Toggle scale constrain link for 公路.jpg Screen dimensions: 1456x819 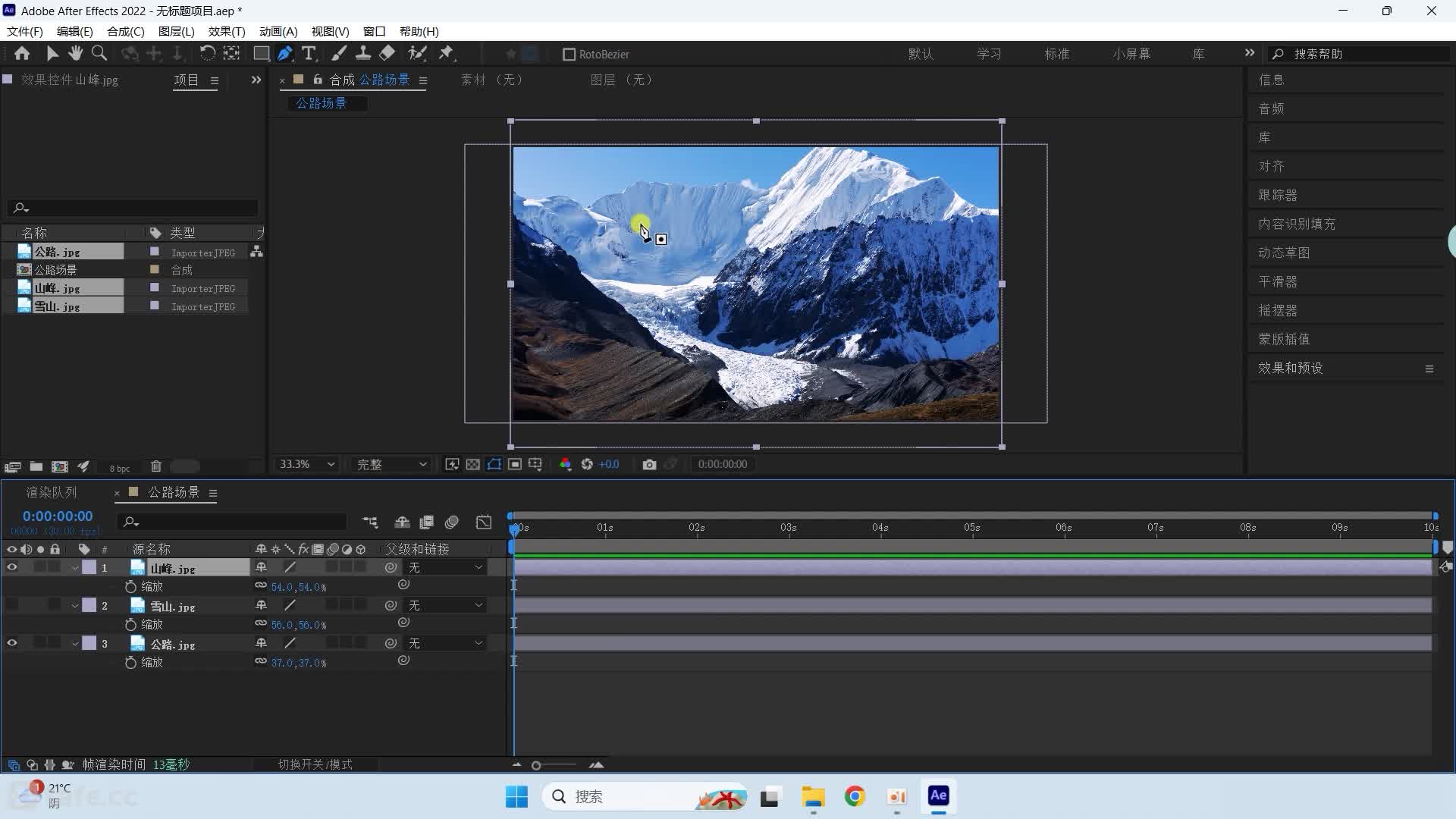(261, 662)
